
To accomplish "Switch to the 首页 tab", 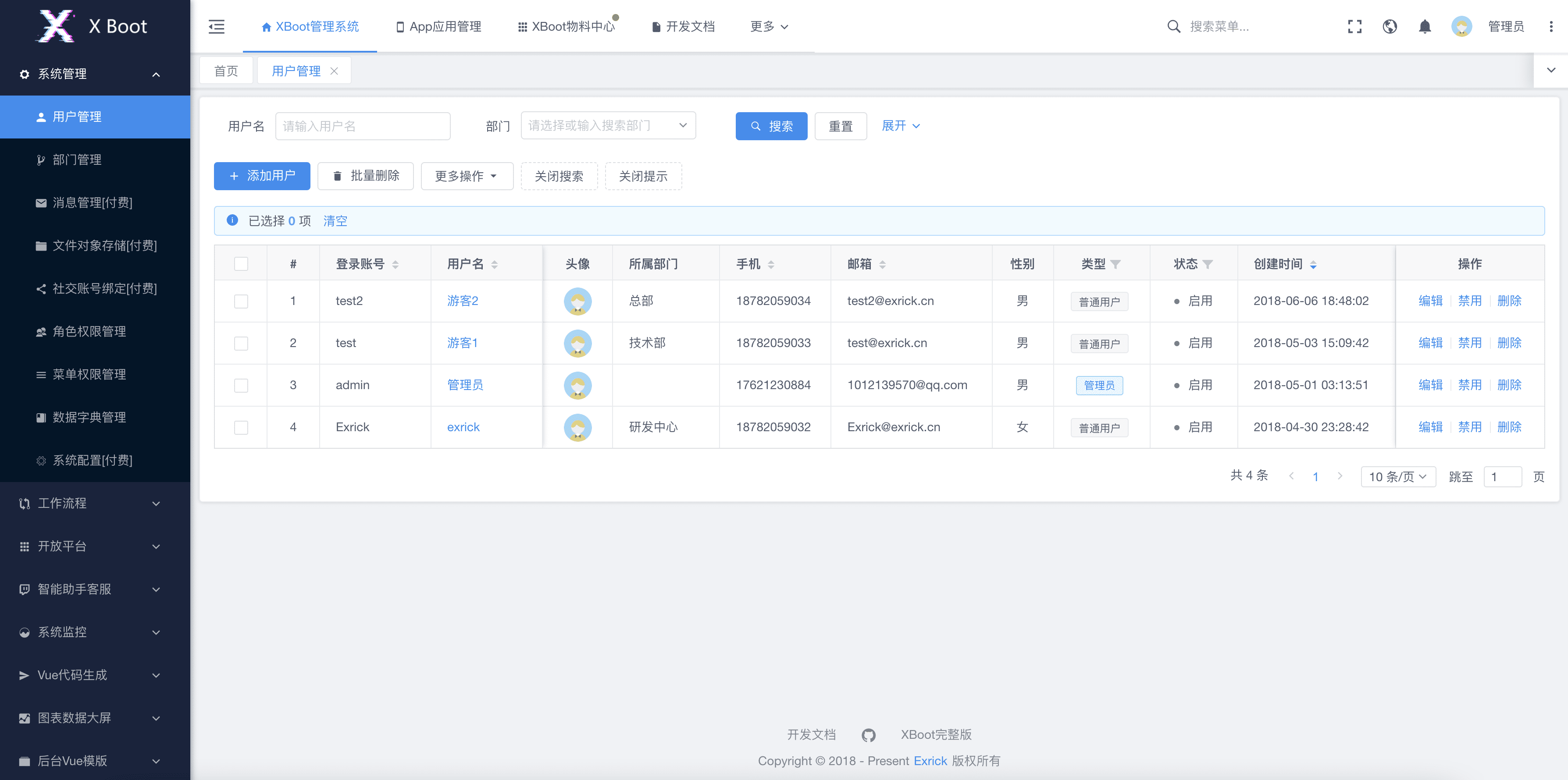I will pyautogui.click(x=225, y=70).
